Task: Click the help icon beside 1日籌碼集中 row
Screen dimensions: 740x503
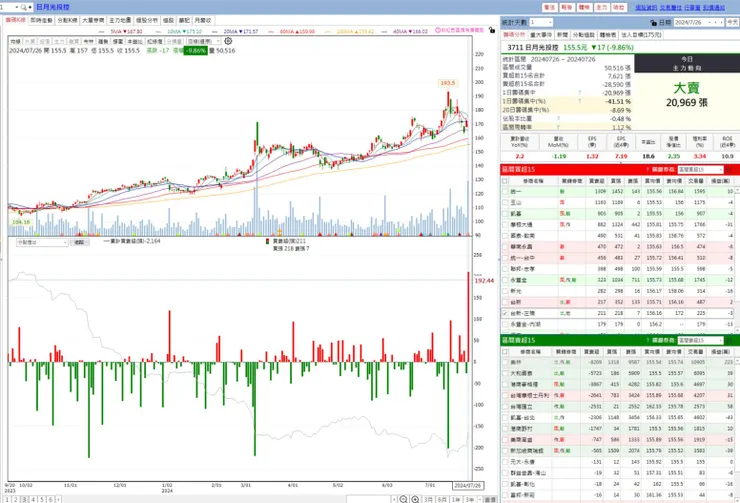Action: tap(580, 92)
